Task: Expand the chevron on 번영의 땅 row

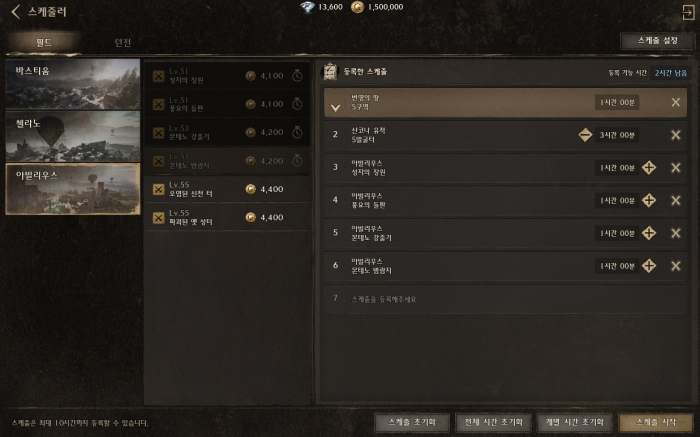Action: [x=335, y=107]
